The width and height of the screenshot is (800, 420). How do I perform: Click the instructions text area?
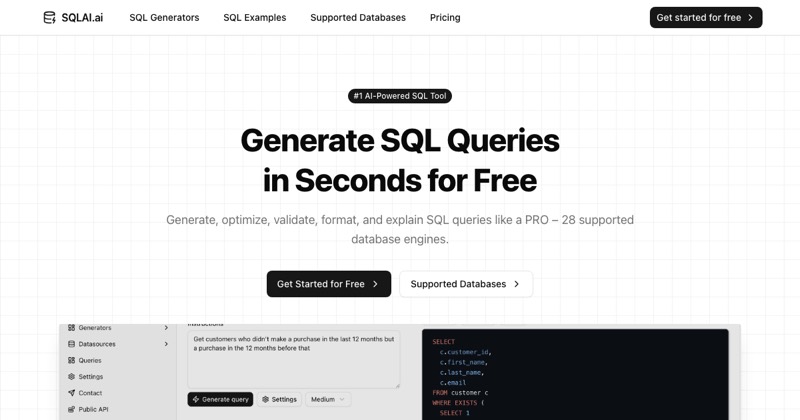point(294,359)
